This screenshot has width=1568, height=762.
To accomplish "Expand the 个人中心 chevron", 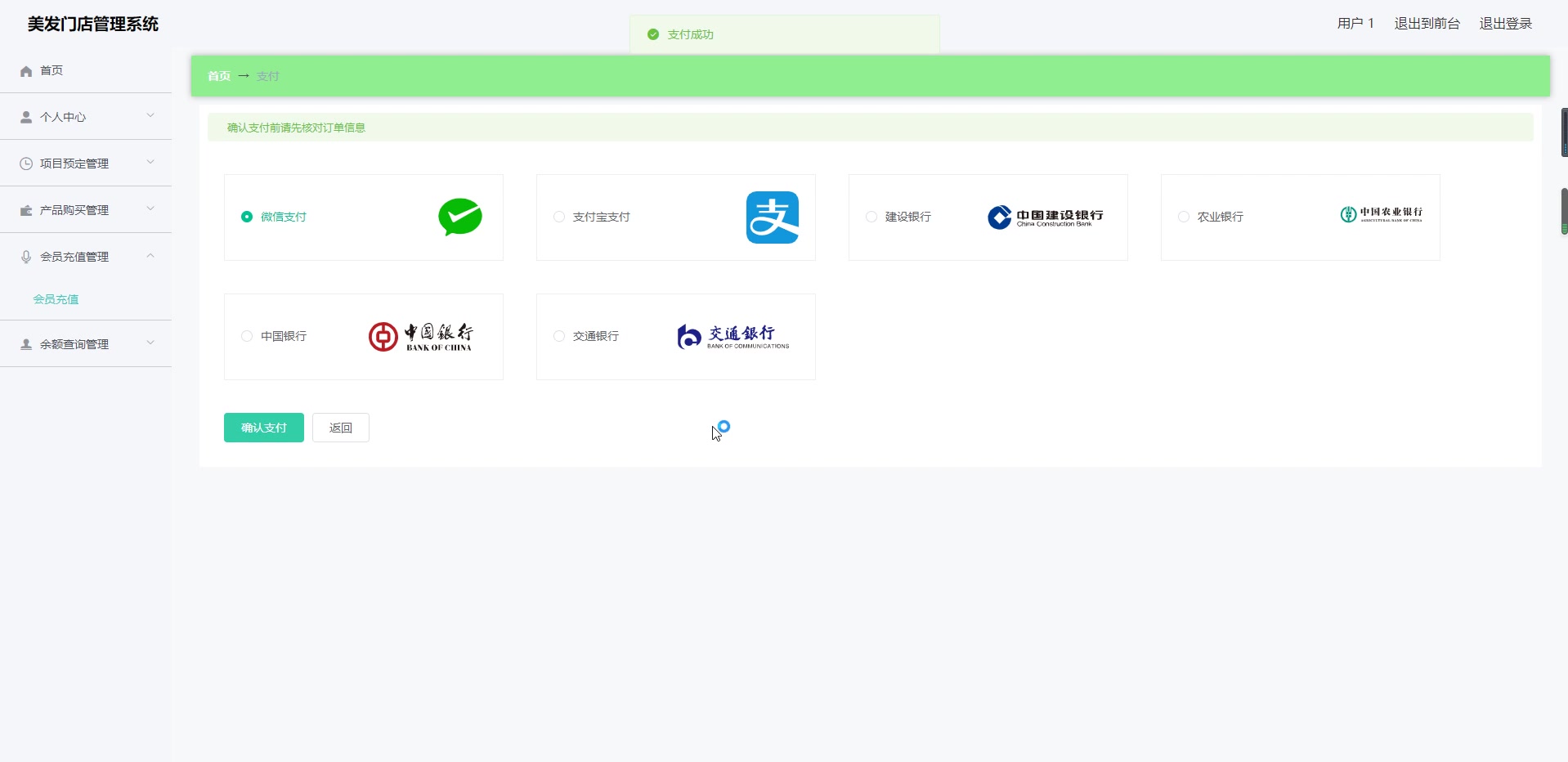I will pos(150,115).
